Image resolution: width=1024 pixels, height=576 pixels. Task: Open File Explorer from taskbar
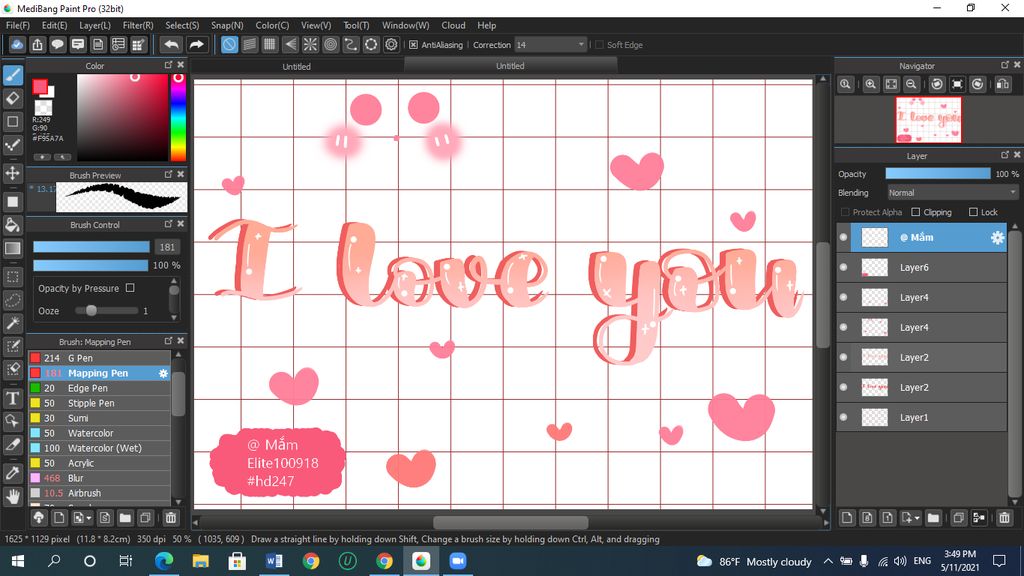[x=200, y=561]
